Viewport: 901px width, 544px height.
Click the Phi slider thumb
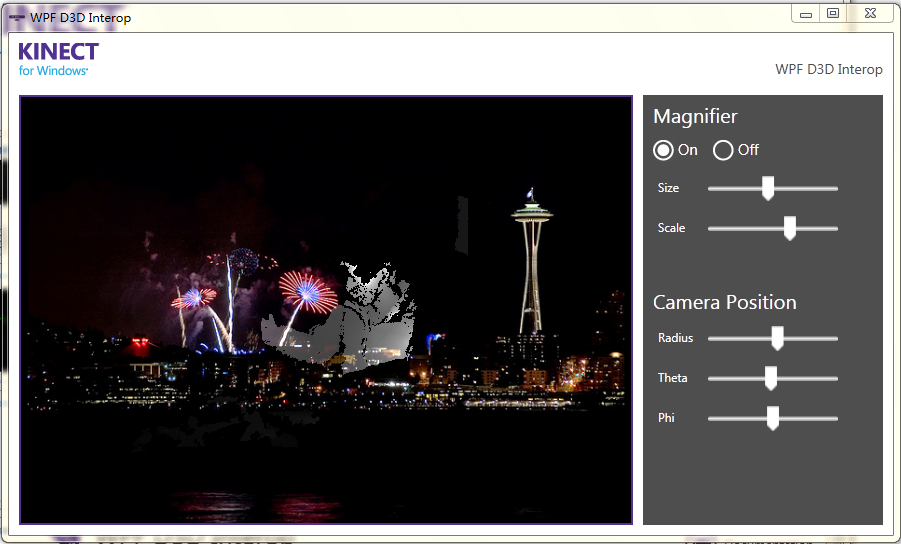click(x=773, y=418)
